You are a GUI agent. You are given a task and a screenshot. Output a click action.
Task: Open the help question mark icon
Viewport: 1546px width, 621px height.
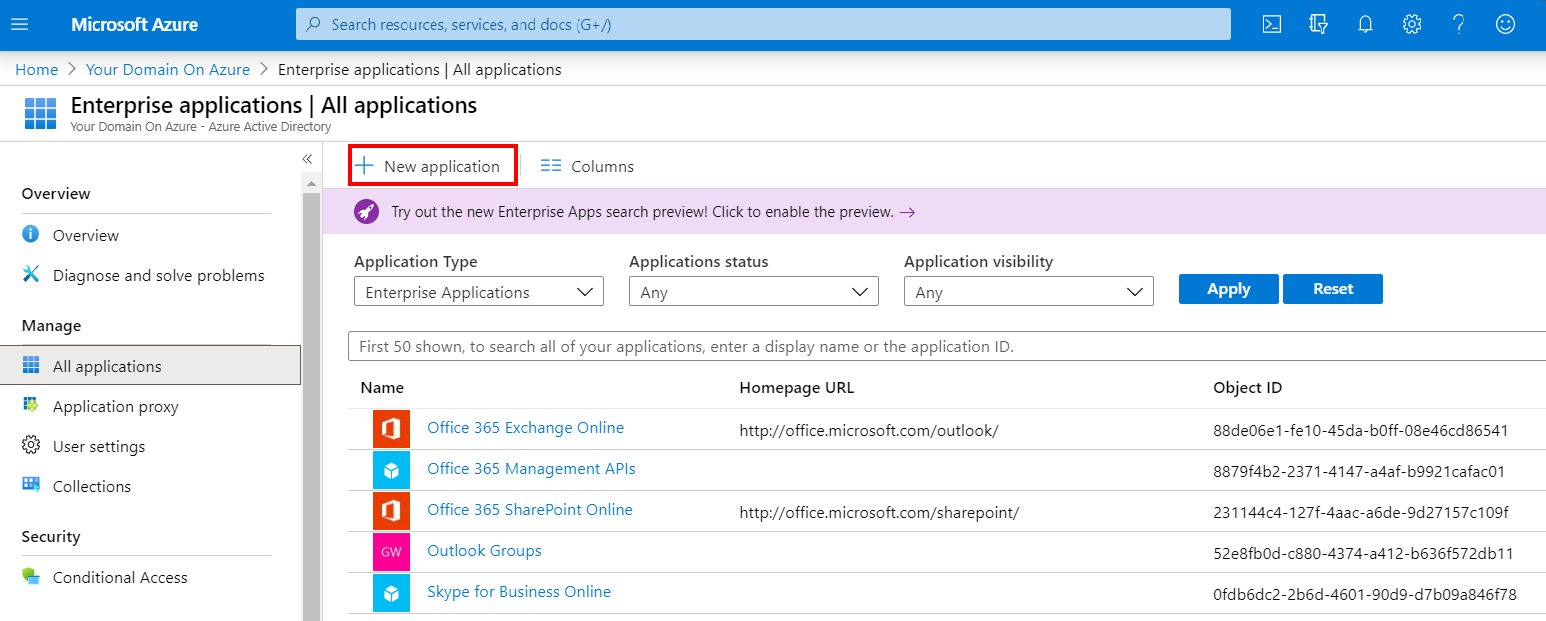pyautogui.click(x=1458, y=23)
